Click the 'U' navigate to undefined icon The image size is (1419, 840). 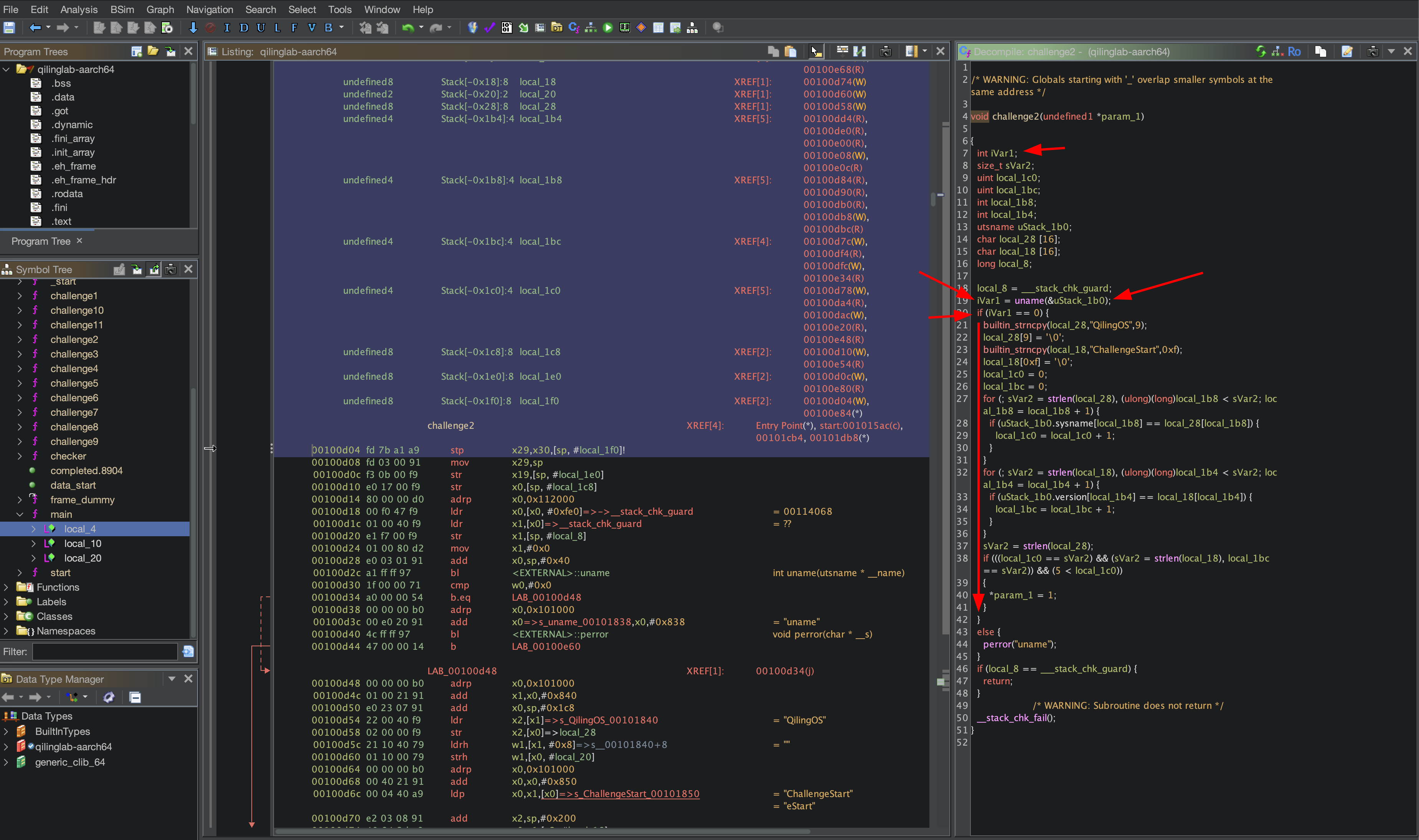click(x=261, y=27)
